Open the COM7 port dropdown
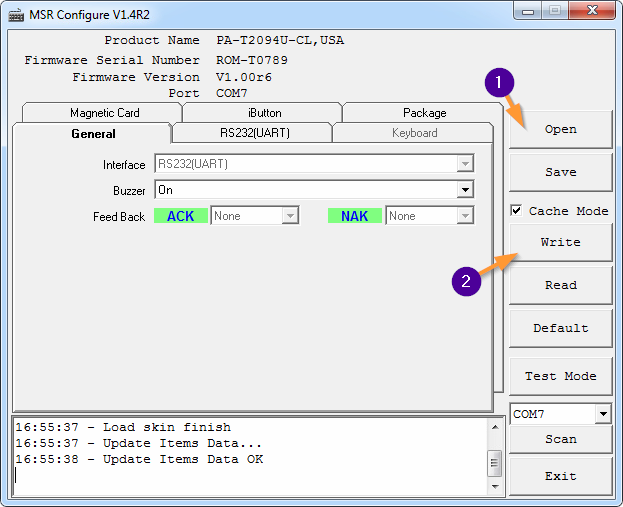Viewport: 623px width, 507px height. click(x=602, y=414)
